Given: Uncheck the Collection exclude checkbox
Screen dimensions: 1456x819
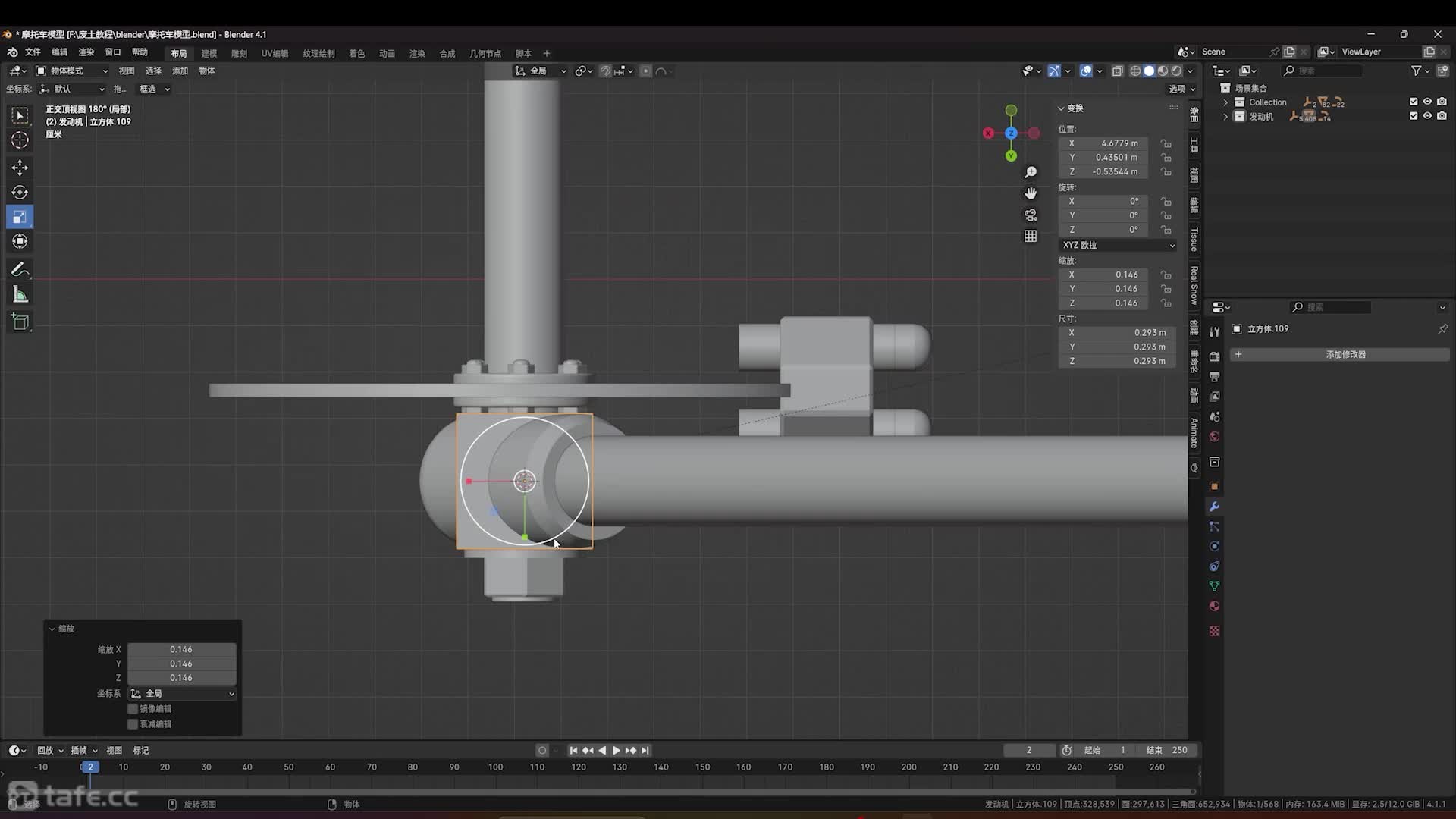Looking at the screenshot, I should click(1414, 102).
